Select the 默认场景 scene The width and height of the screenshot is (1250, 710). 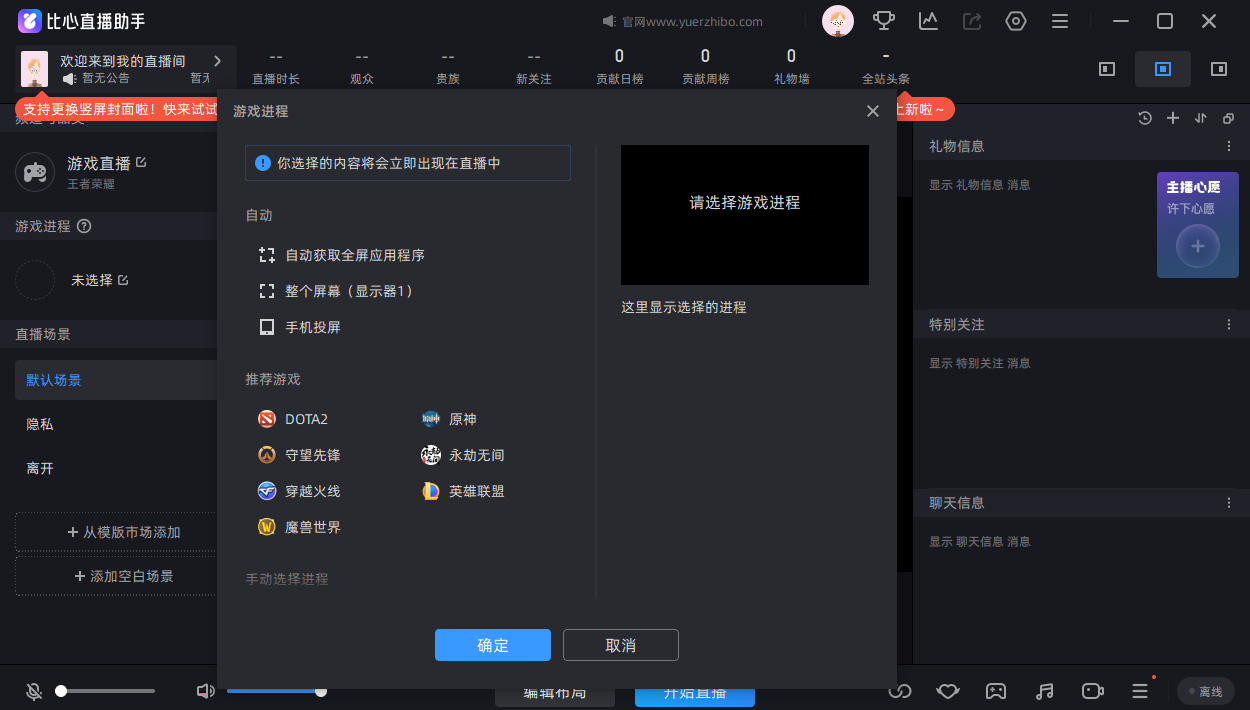click(x=116, y=380)
